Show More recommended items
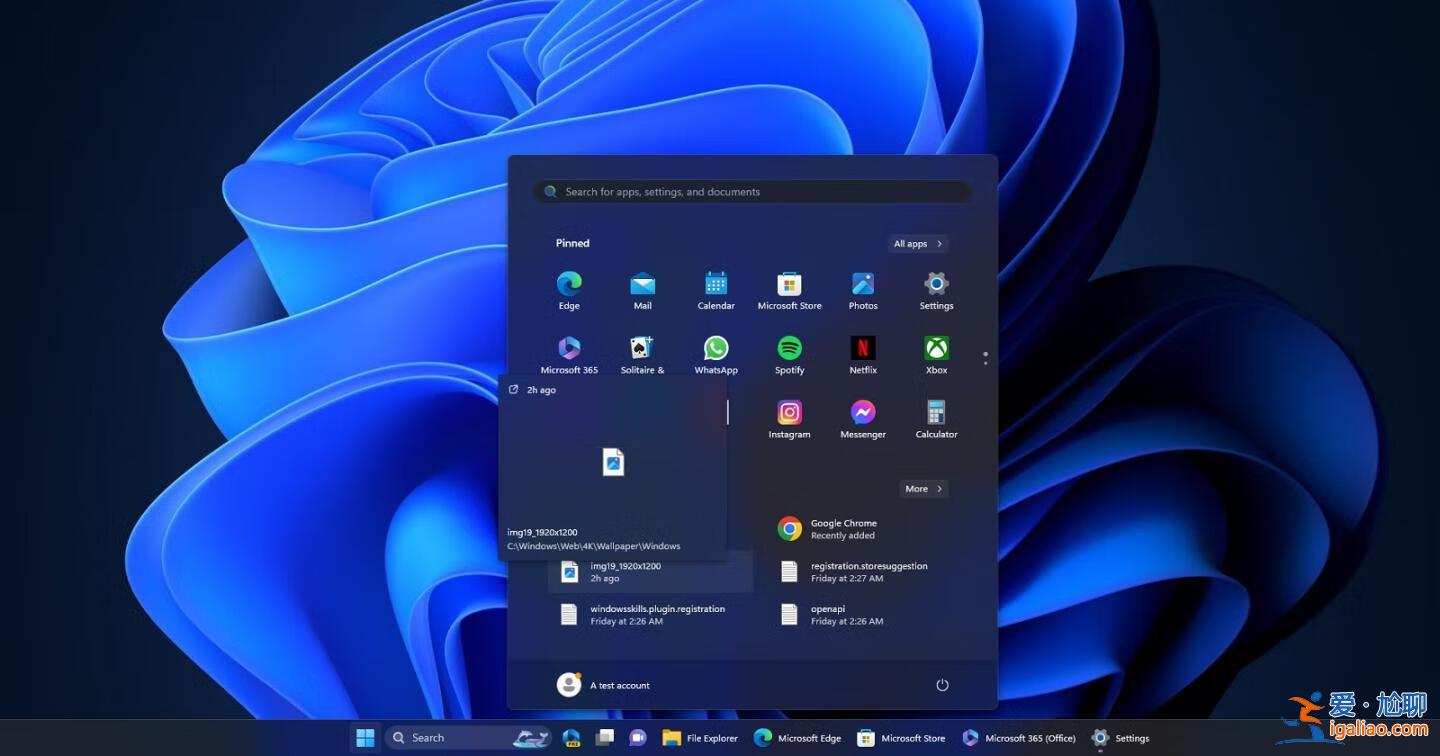 (921, 489)
